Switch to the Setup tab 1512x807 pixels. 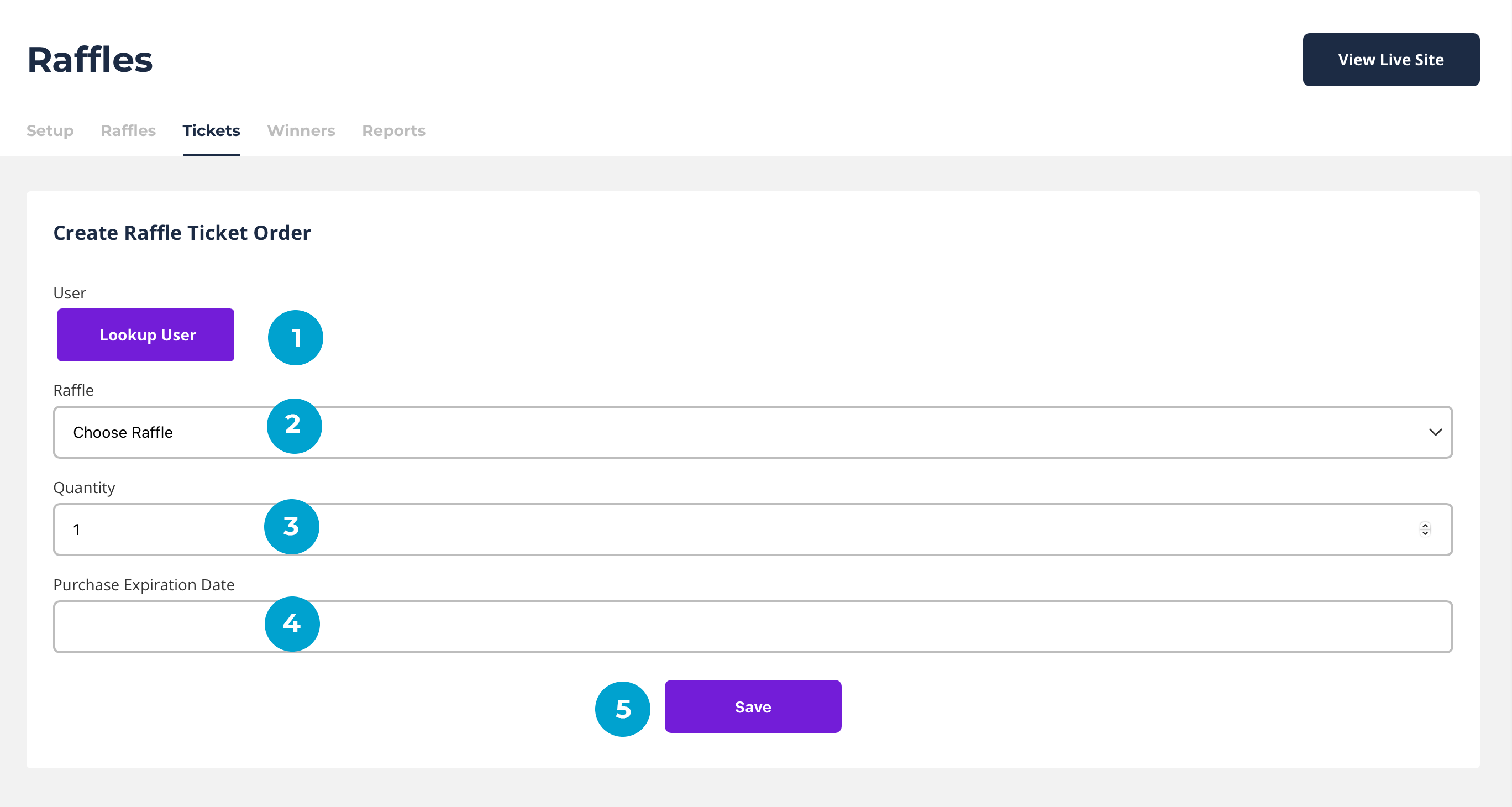coord(50,130)
